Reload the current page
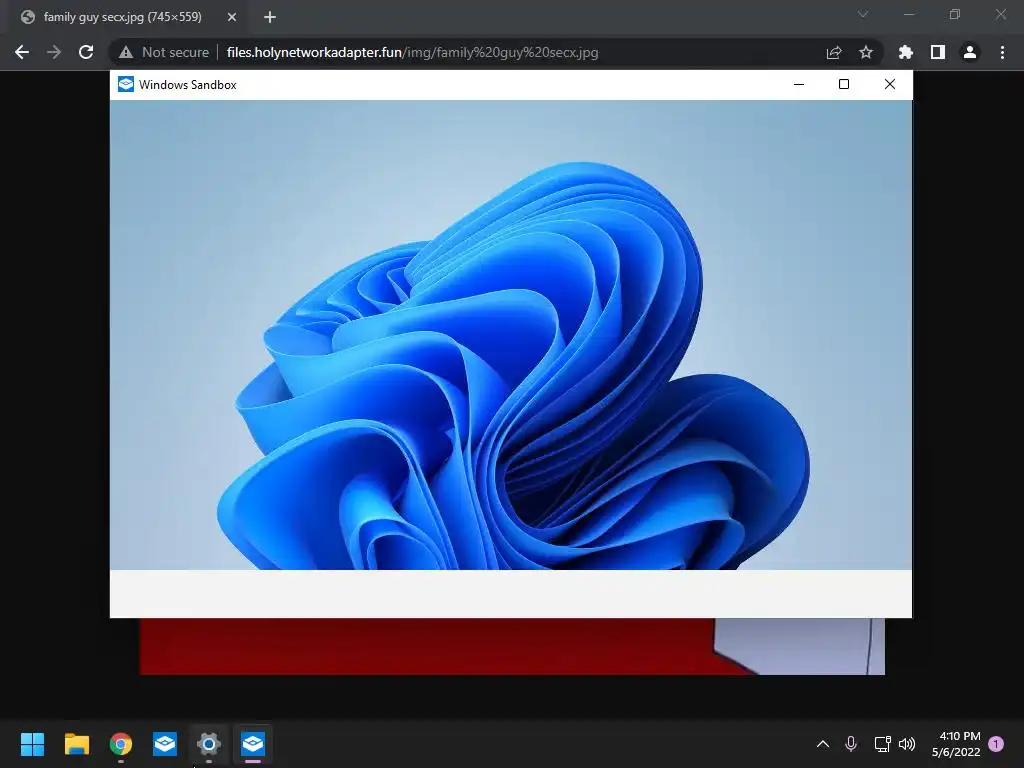Image resolution: width=1024 pixels, height=768 pixels. 86,52
